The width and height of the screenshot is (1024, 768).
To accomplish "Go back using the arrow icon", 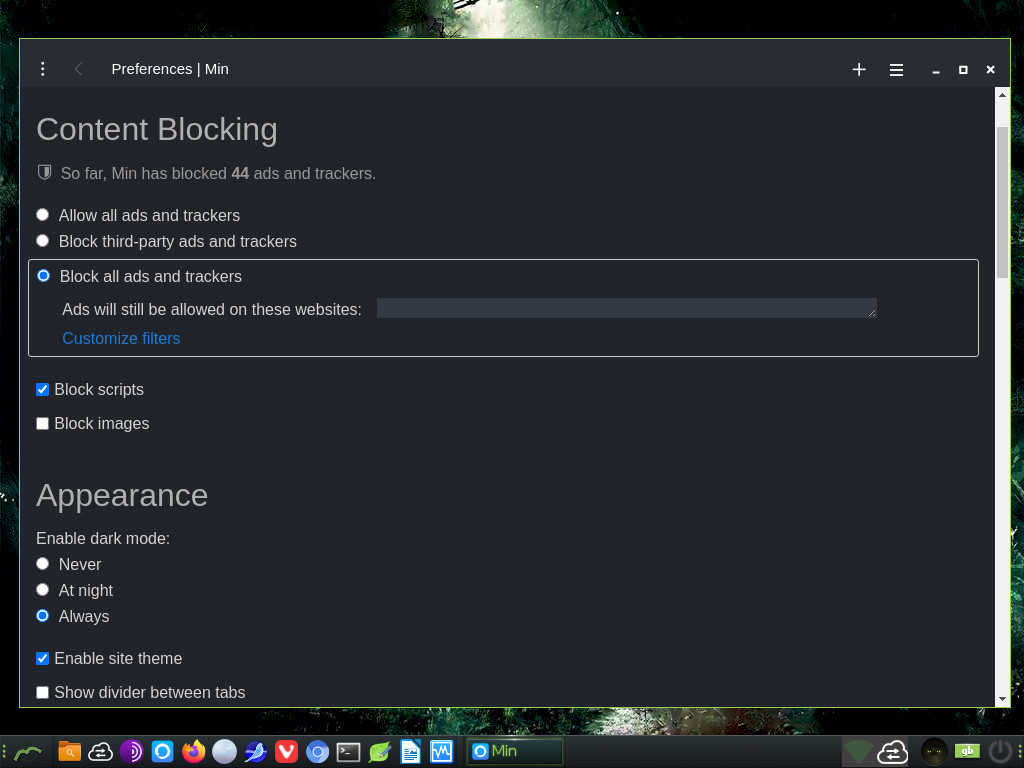I will point(78,69).
